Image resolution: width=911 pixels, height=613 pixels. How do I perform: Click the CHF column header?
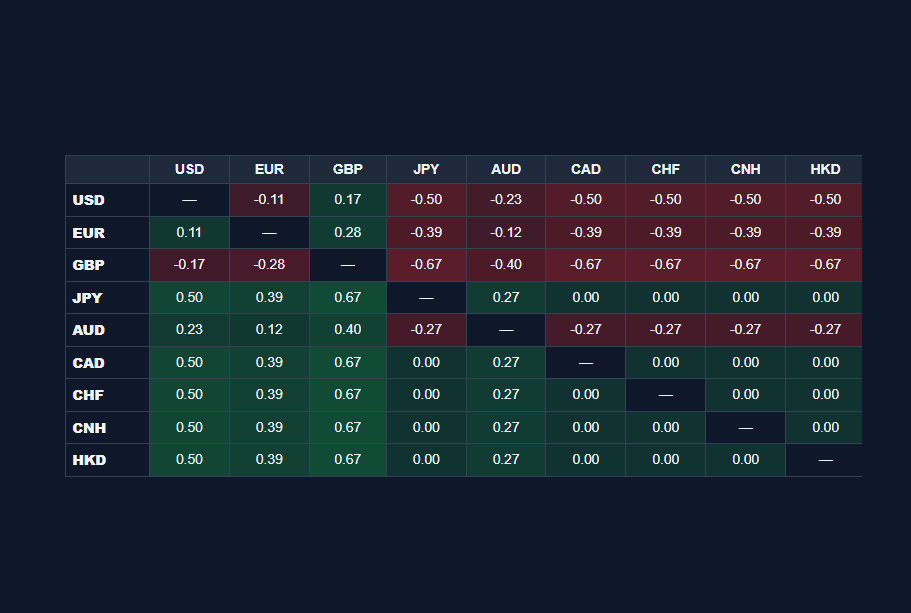click(x=665, y=170)
